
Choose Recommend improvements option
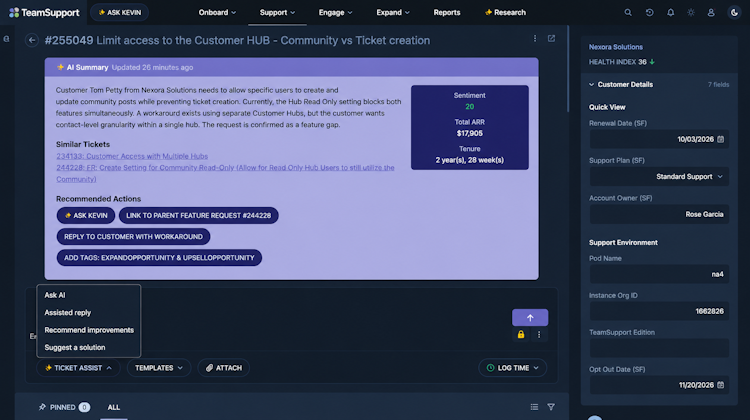click(88, 330)
